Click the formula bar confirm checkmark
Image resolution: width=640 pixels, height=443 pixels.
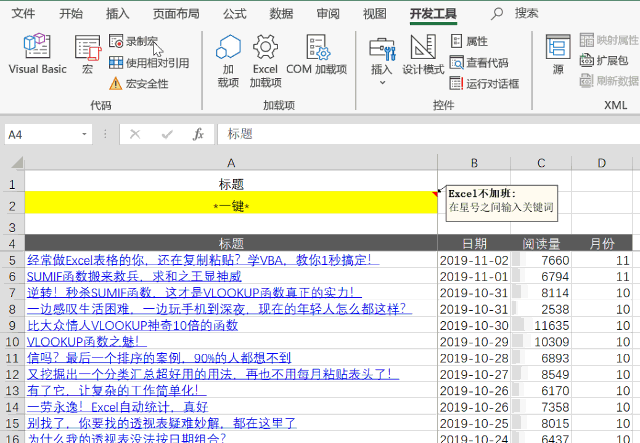[x=167, y=134]
